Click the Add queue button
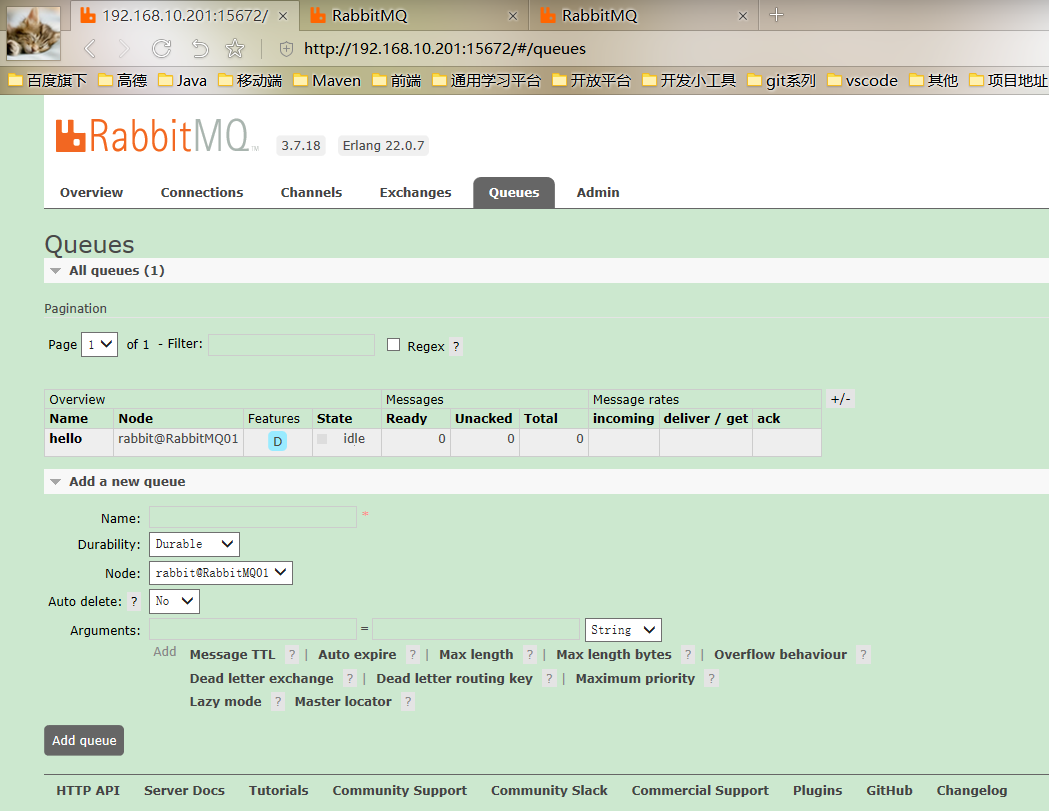 [x=84, y=740]
